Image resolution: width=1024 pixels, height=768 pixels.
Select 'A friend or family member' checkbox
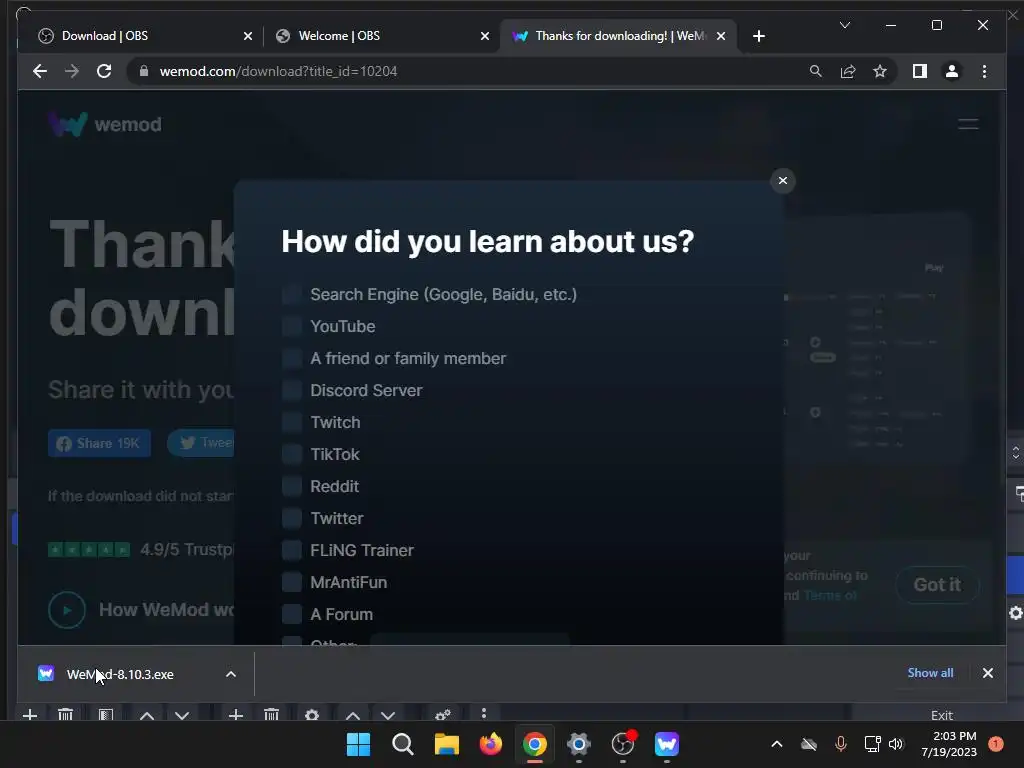pyautogui.click(x=292, y=359)
